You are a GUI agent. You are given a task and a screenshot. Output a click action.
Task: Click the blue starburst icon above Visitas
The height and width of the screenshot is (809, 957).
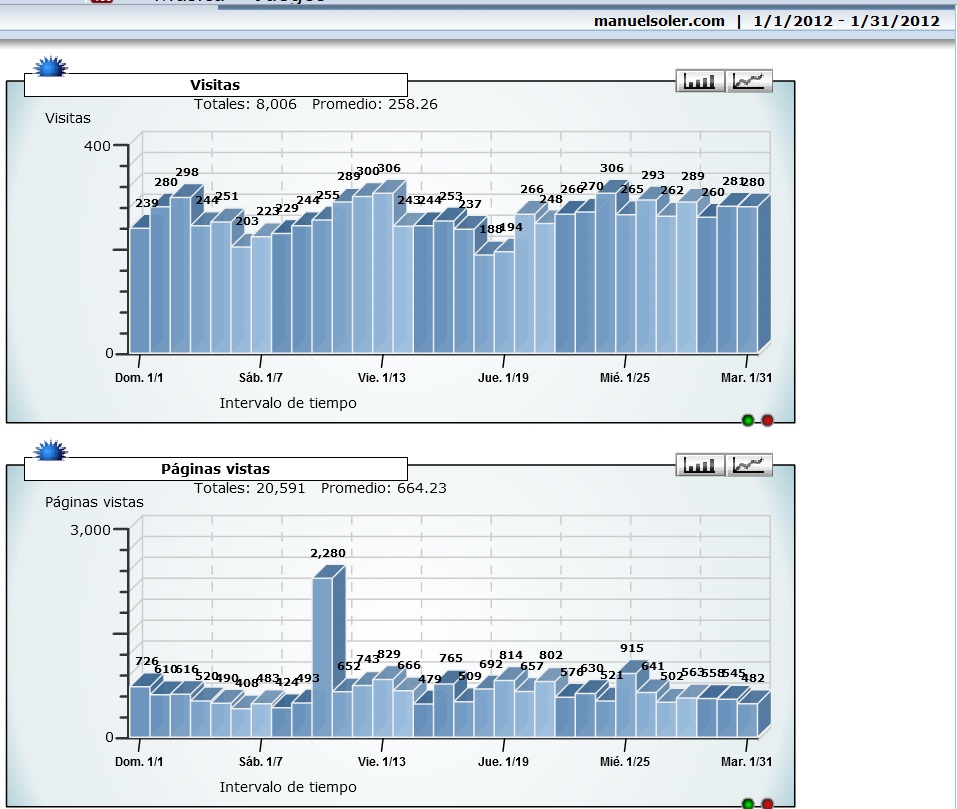(x=50, y=68)
